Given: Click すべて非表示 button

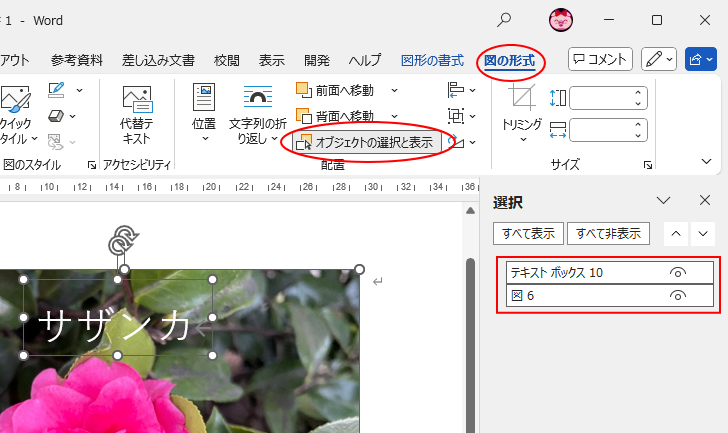Looking at the screenshot, I should pyautogui.click(x=608, y=233).
